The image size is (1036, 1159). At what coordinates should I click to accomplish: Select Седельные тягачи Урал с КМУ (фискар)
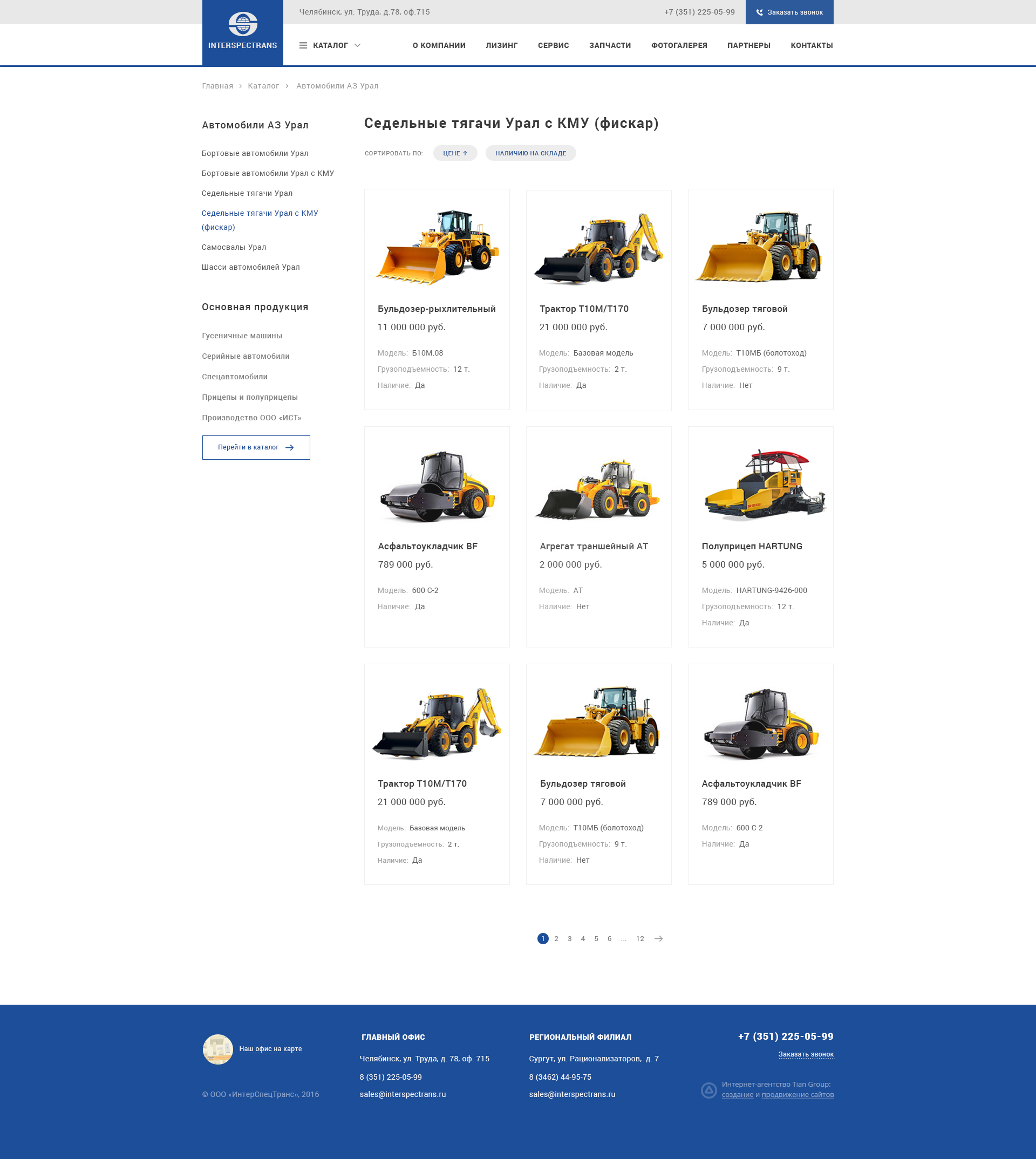(x=260, y=220)
